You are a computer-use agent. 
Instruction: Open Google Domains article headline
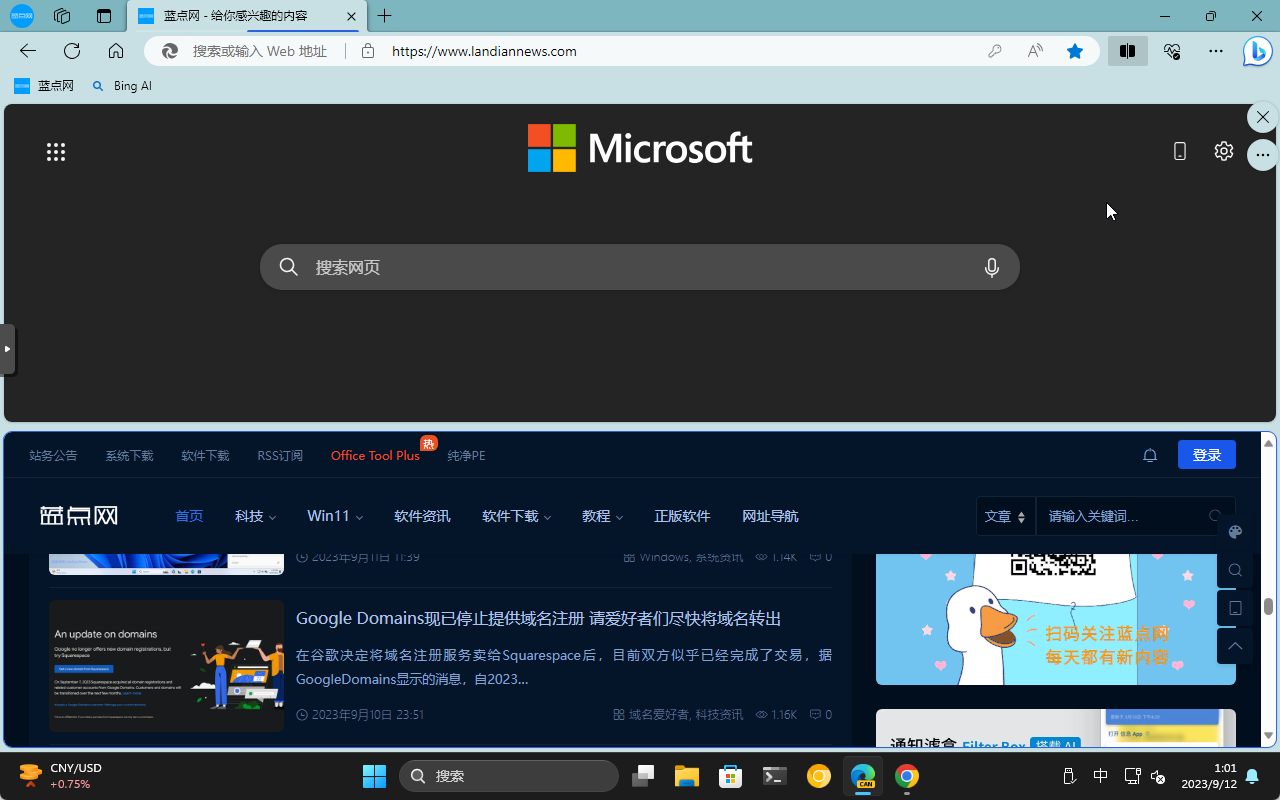(538, 618)
